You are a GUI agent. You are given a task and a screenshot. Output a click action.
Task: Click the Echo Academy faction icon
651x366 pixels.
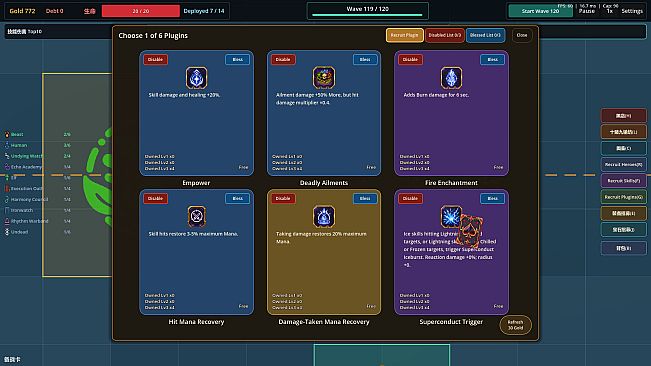pos(7,167)
